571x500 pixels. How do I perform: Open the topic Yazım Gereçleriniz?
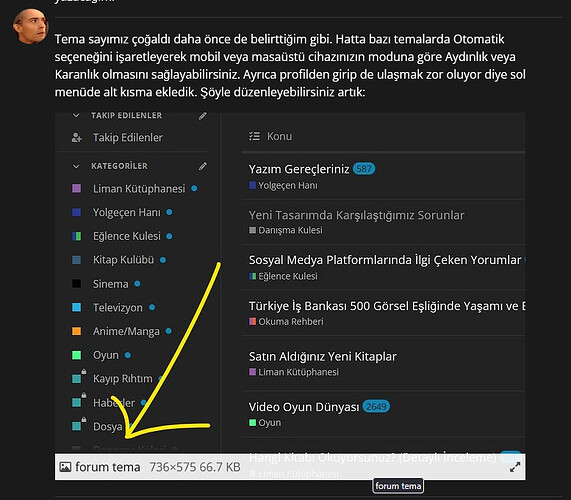click(299, 169)
